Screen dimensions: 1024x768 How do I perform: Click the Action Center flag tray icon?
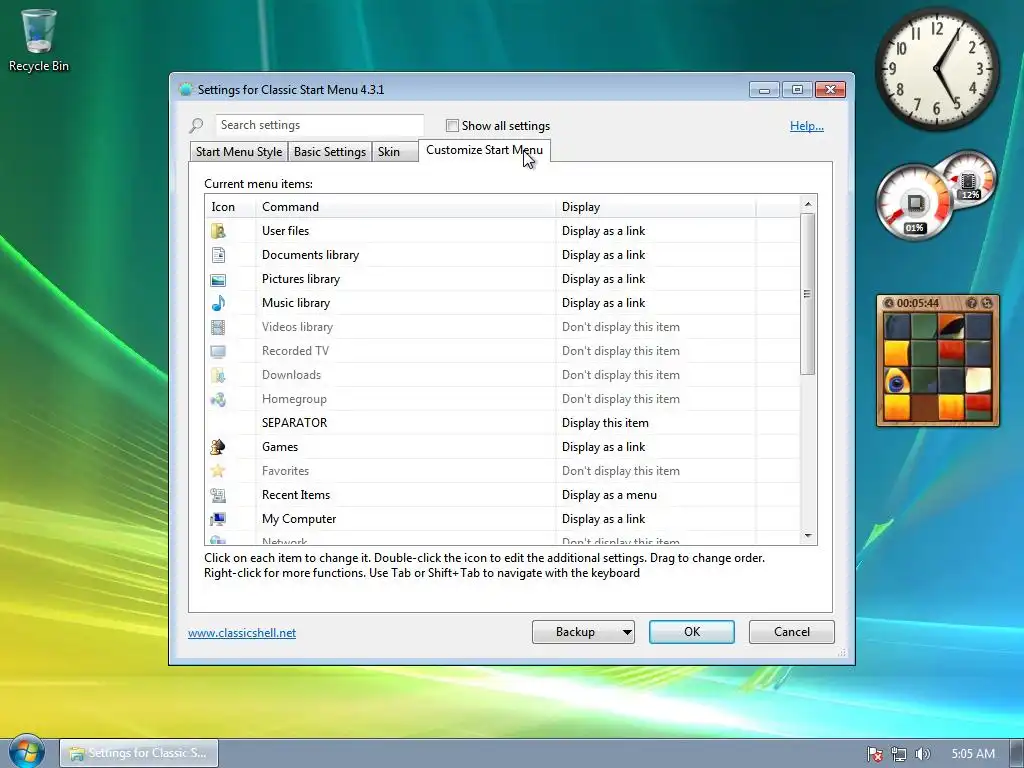(874, 754)
